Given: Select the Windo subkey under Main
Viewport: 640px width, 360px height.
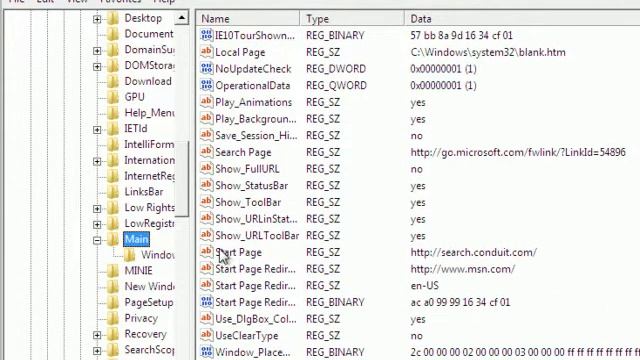Looking at the screenshot, I should 158,255.
